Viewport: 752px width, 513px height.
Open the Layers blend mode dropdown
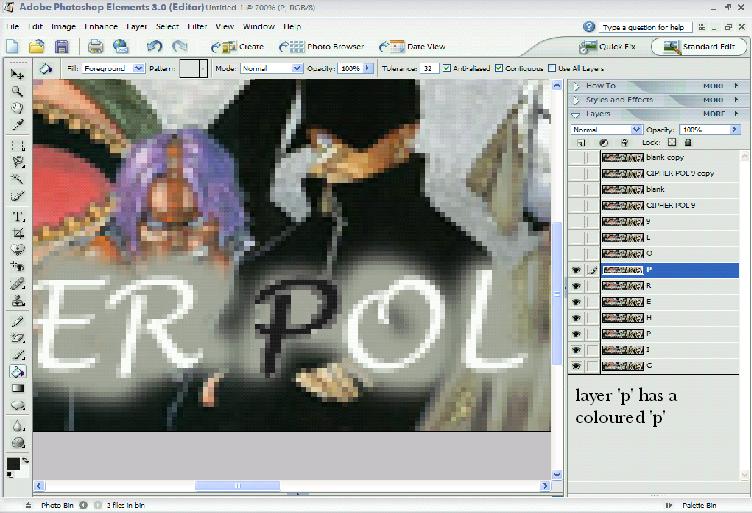pos(636,129)
